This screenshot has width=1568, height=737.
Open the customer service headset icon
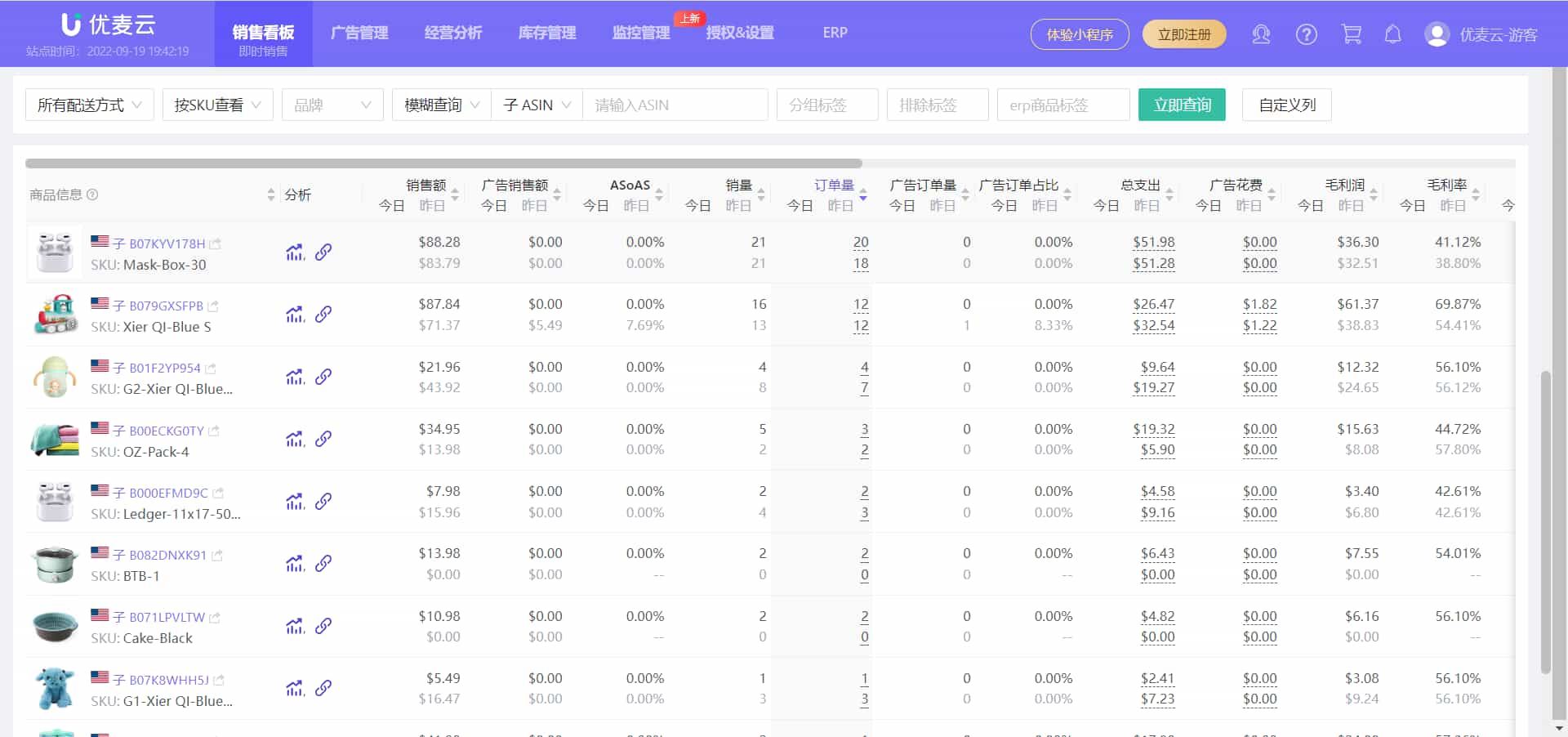(1261, 34)
